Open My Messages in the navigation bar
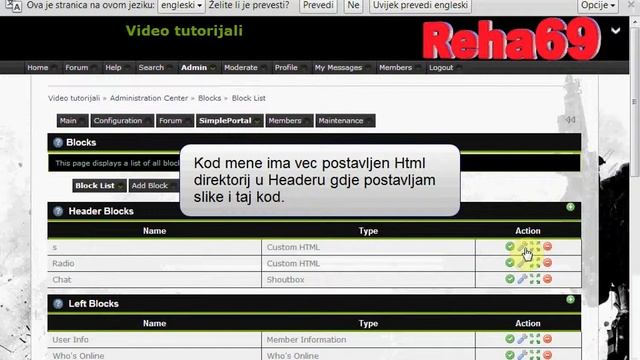This screenshot has width=640, height=360. (x=338, y=68)
